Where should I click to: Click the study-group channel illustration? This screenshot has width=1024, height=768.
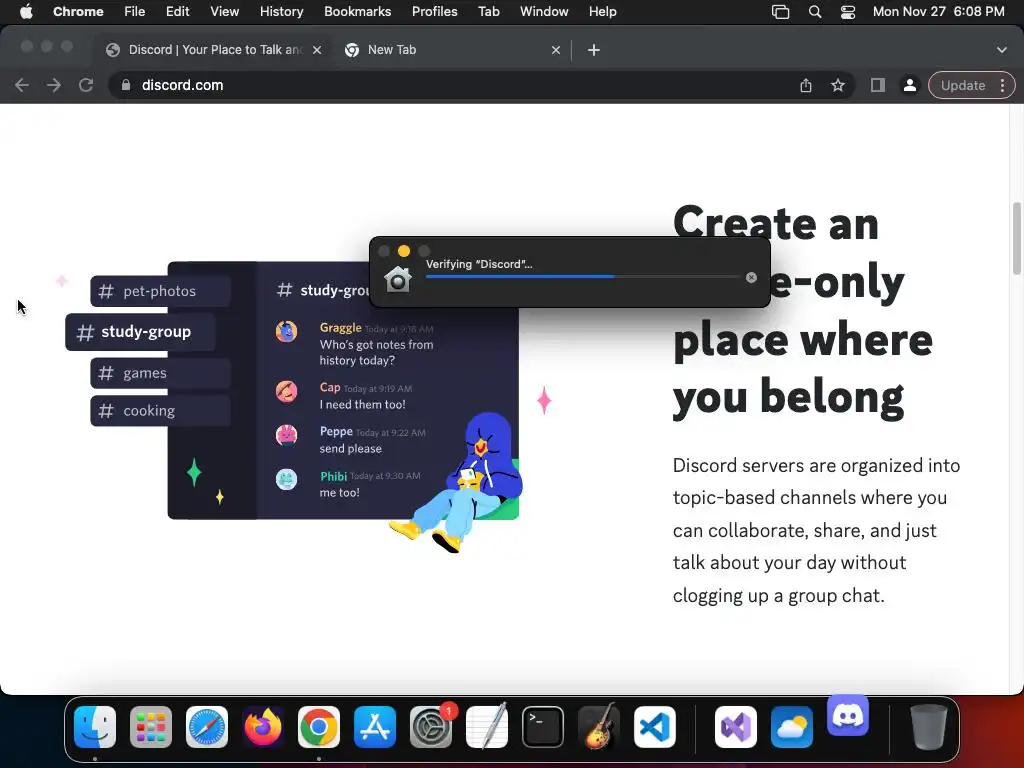tap(140, 332)
